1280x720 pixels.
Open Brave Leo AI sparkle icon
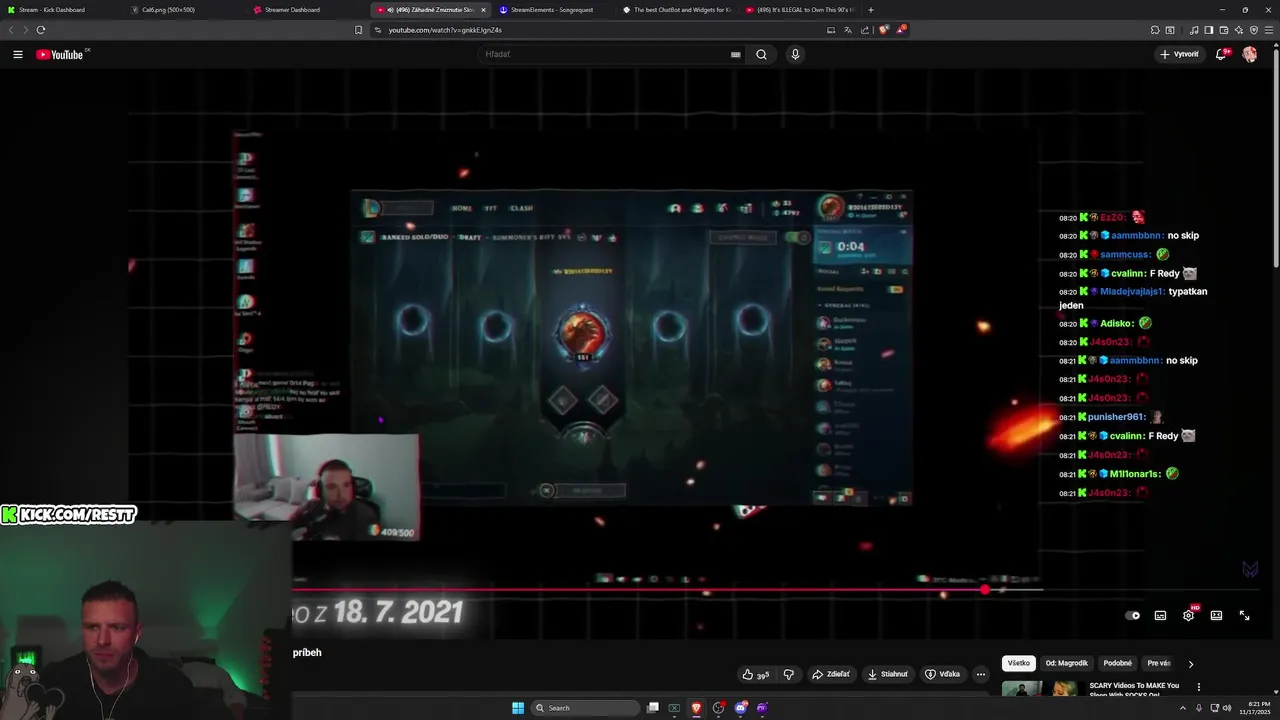coord(1238,30)
